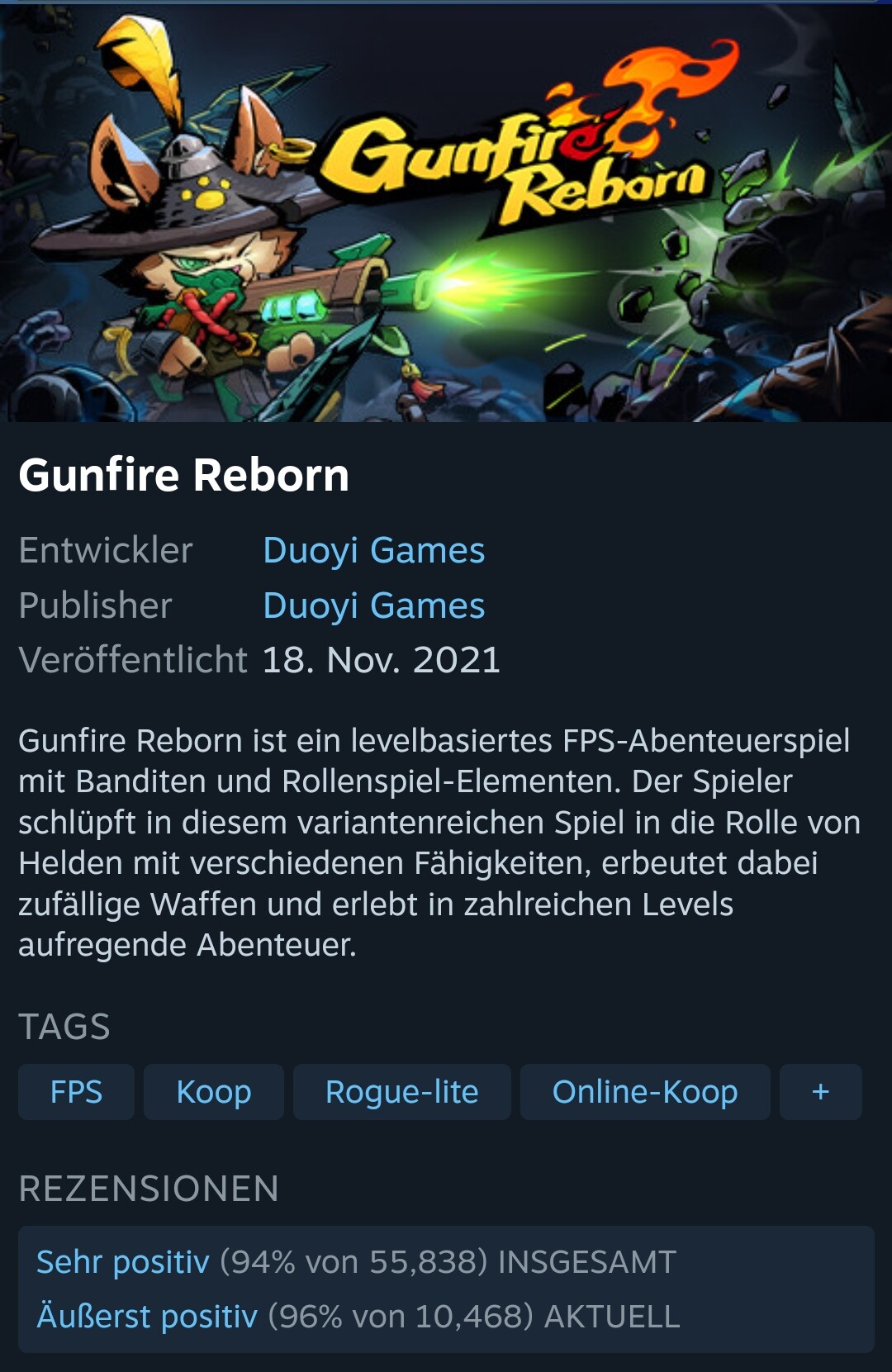Choose the Rogue-lite tag
This screenshot has height=1372, width=892.
tap(402, 1092)
